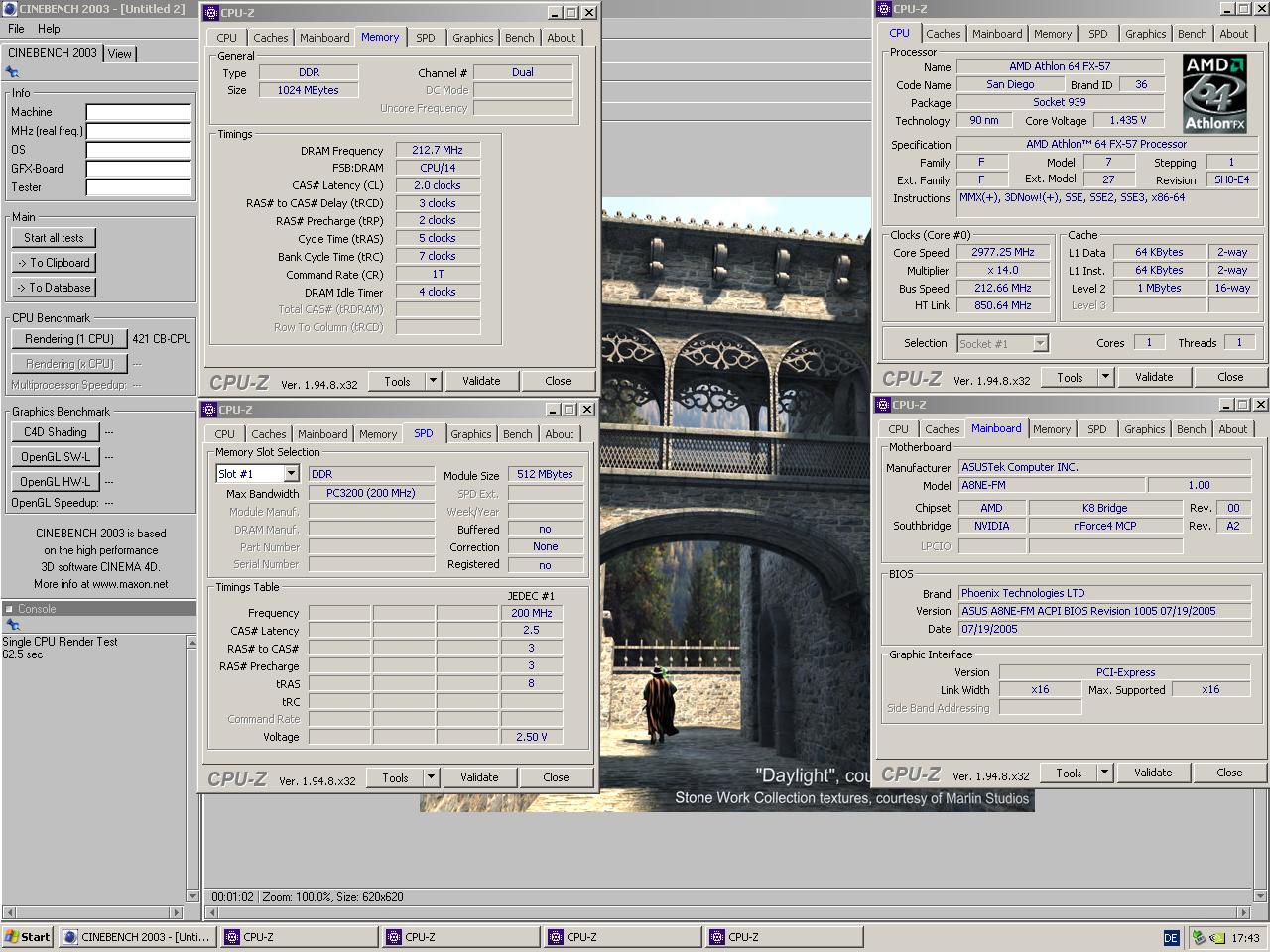Run the C4D Shading benchmark
This screenshot has height=952, width=1270.
pyautogui.click(x=56, y=432)
